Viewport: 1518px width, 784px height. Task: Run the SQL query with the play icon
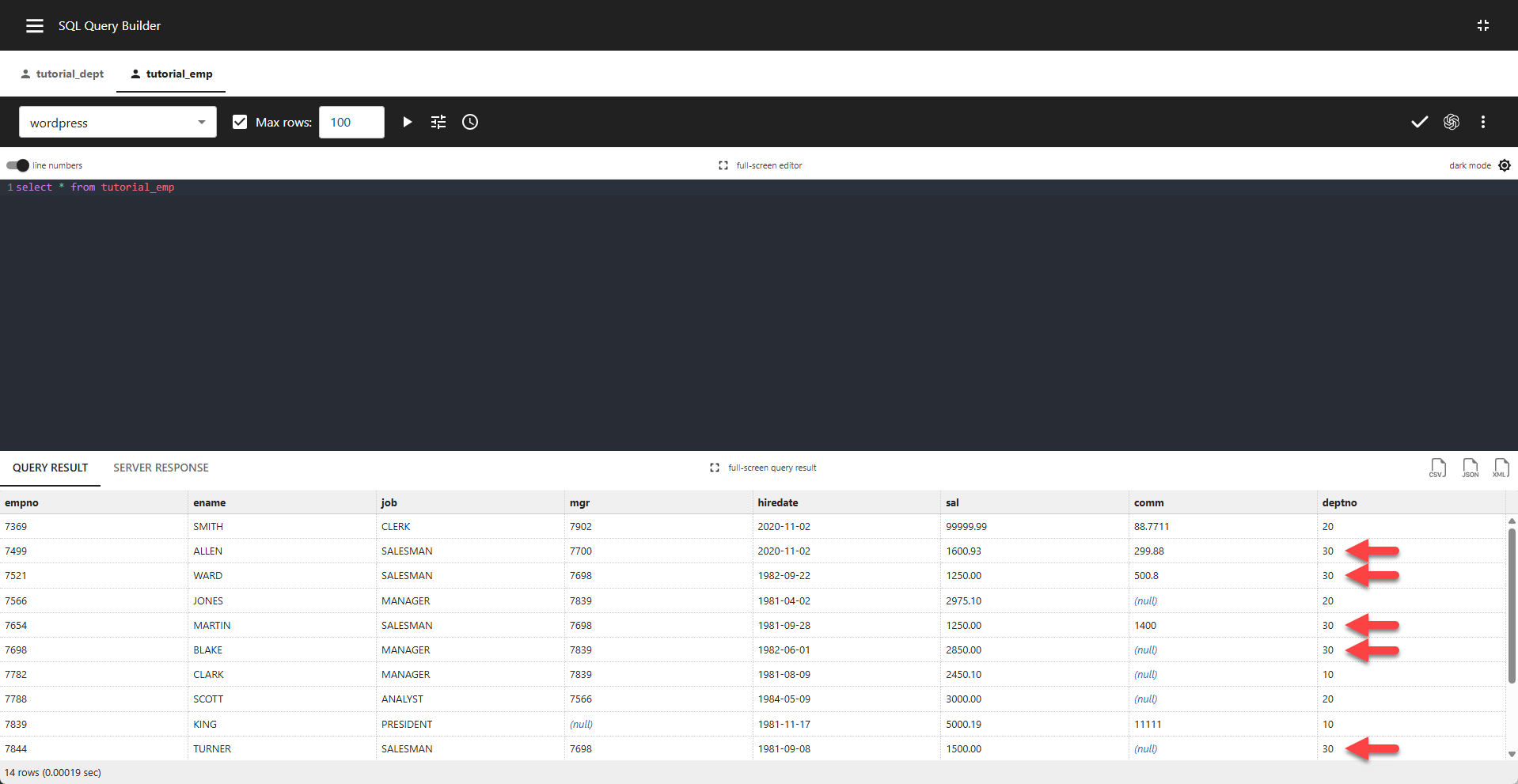coord(407,122)
